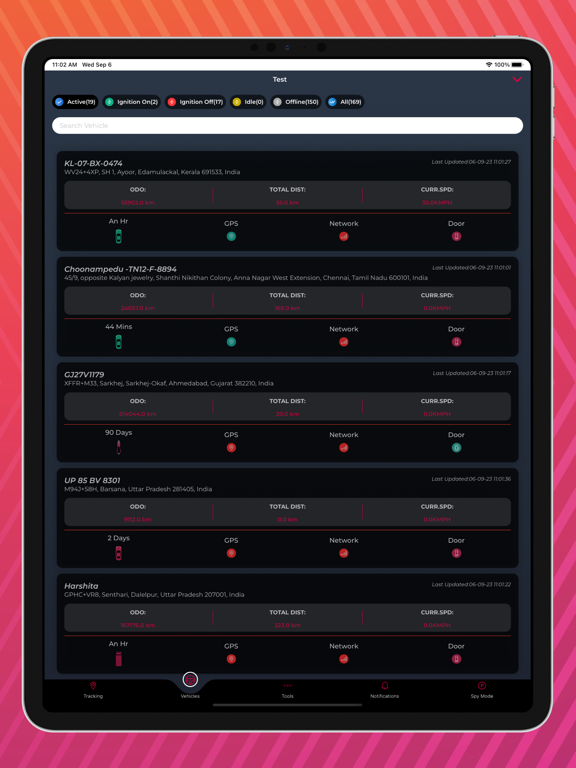The width and height of the screenshot is (576, 768).
Task: Open vehicle GJ27V1179 title
Action: pyautogui.click(x=84, y=375)
